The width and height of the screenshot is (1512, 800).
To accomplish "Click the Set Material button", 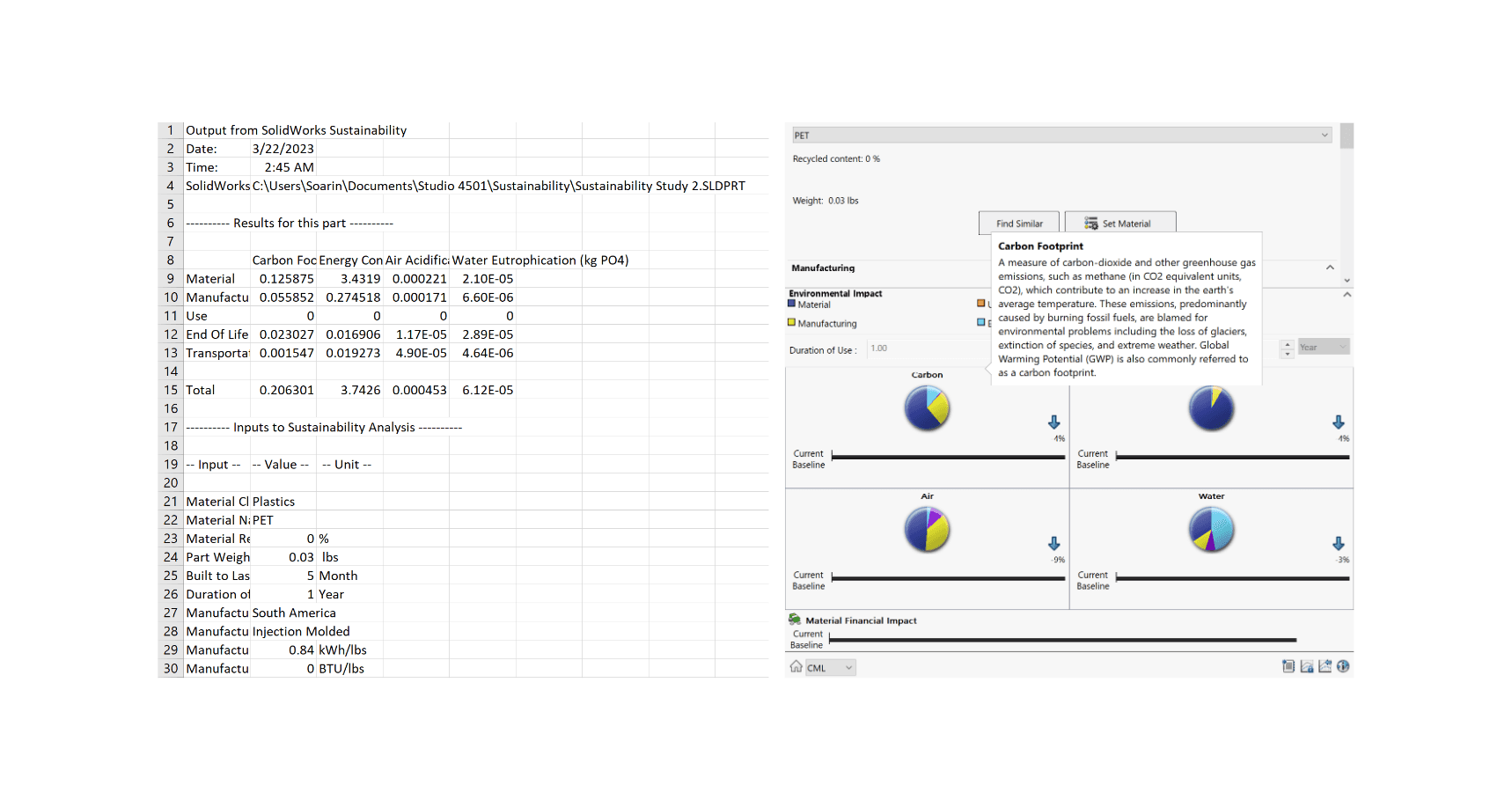I will coord(1120,224).
